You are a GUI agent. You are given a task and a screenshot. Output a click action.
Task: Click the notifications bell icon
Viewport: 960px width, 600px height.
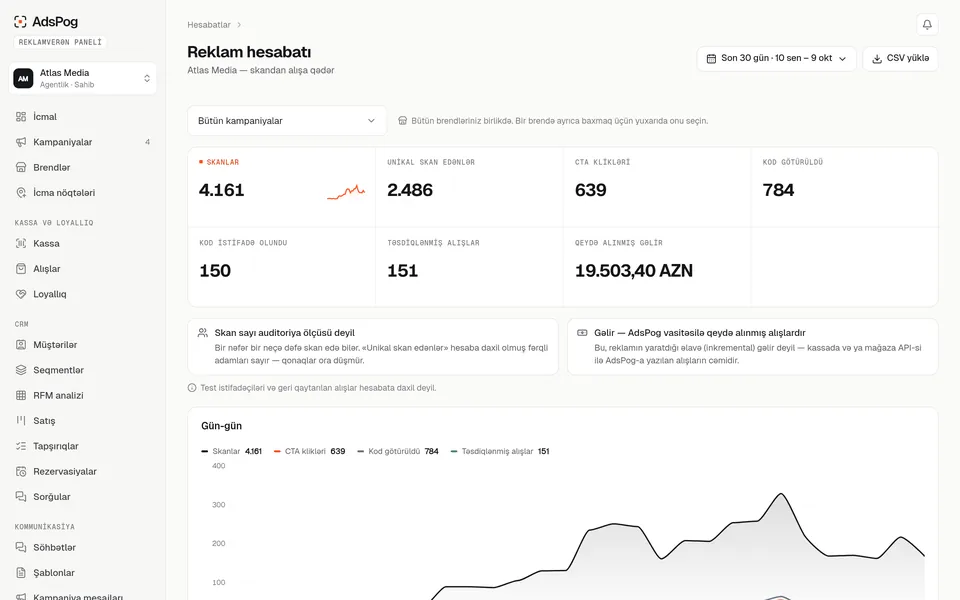(927, 24)
